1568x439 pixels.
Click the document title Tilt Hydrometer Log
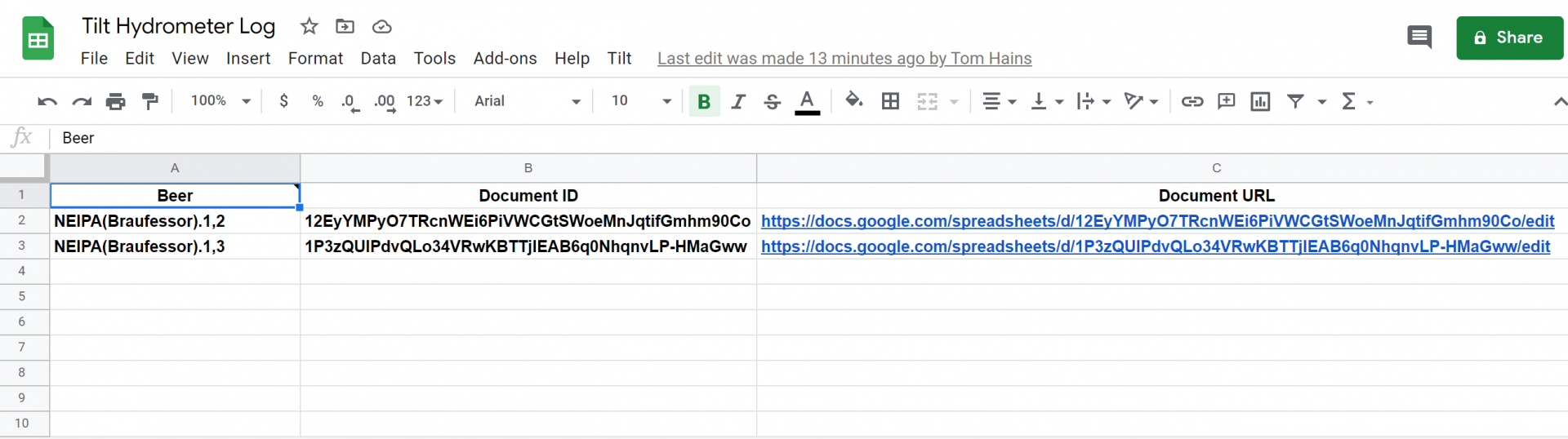[x=178, y=26]
